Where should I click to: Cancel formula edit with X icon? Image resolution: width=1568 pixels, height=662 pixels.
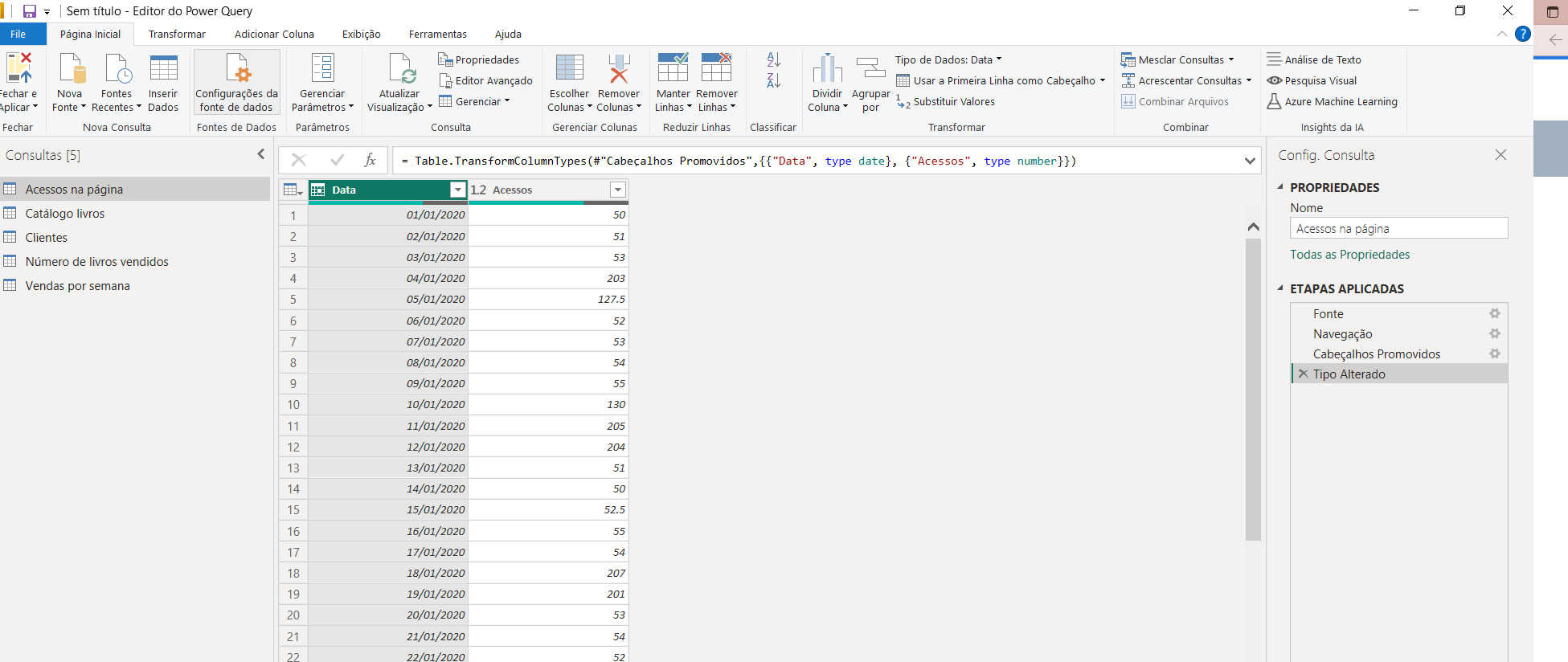[x=299, y=160]
